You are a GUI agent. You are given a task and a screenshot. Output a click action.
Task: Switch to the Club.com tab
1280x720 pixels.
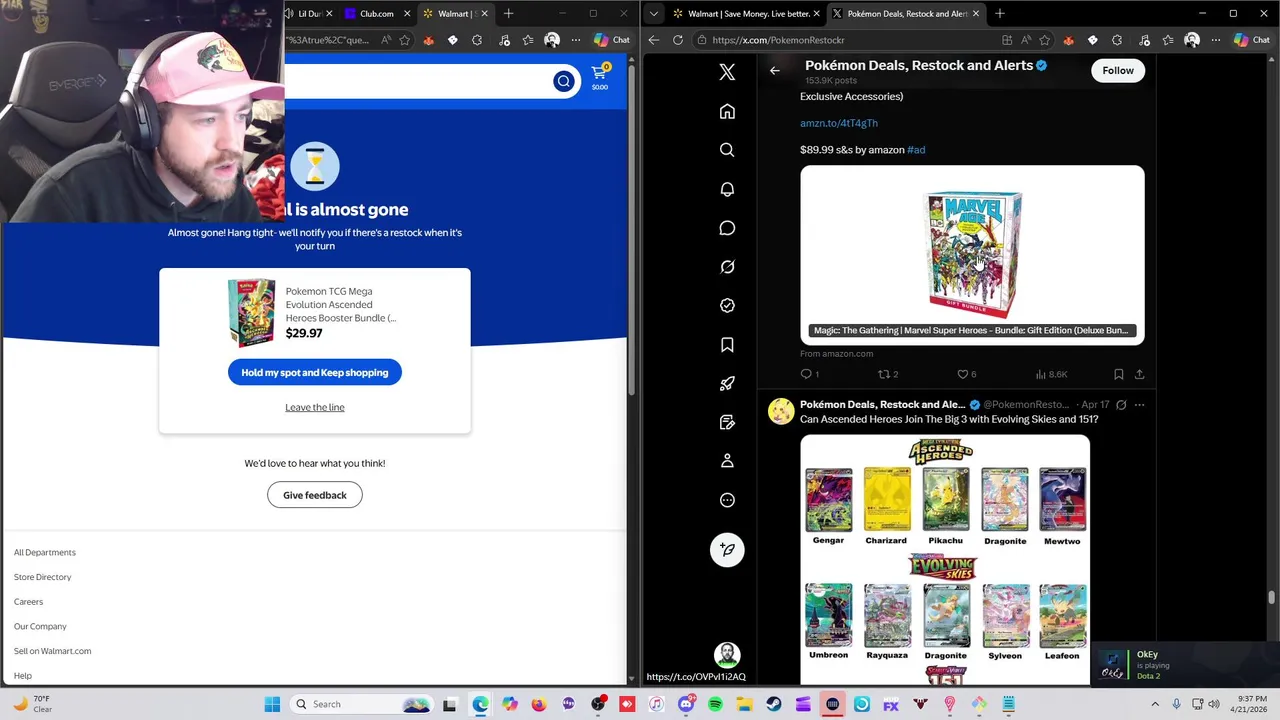[x=375, y=13]
